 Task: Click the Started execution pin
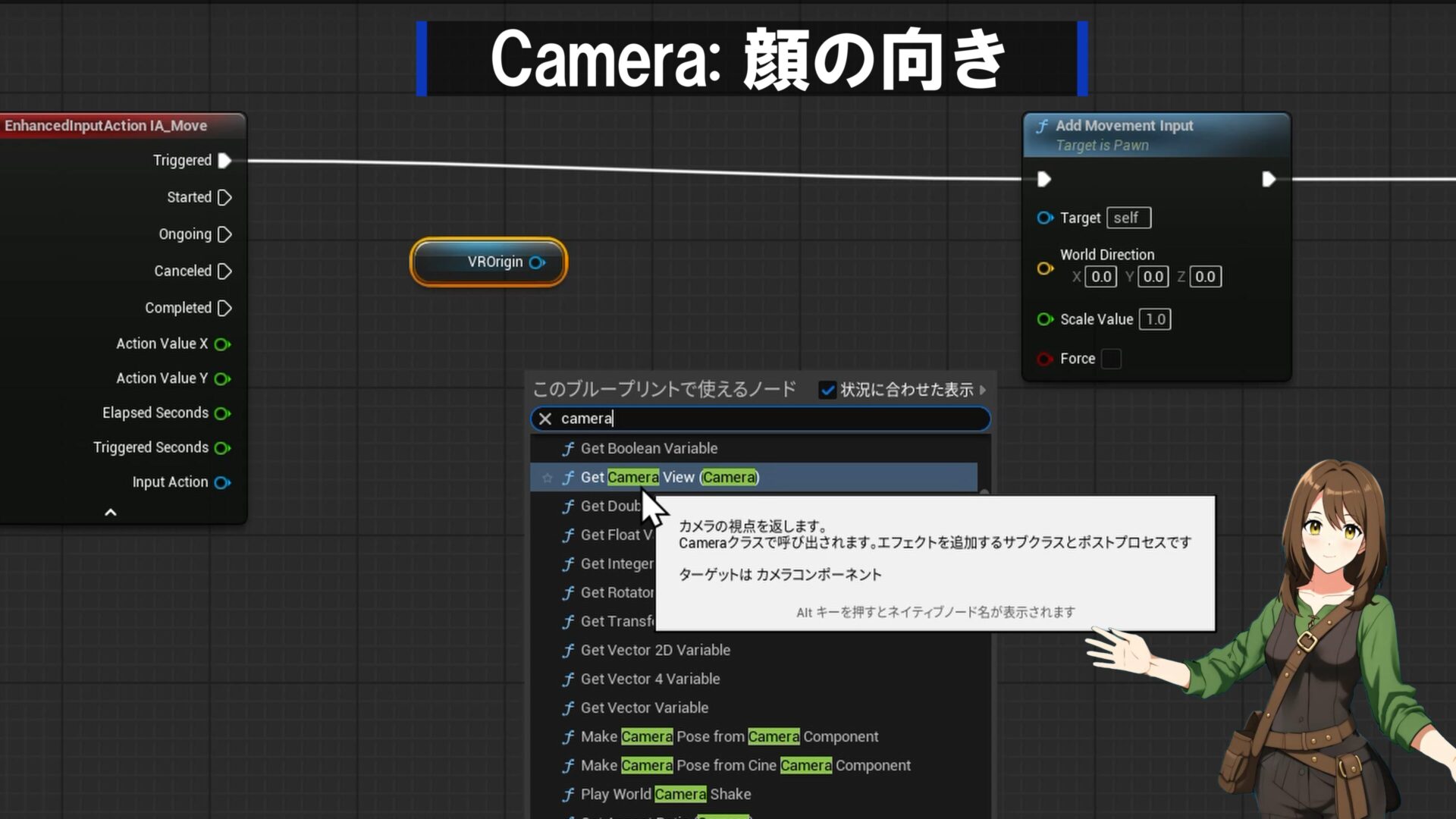[x=224, y=198]
